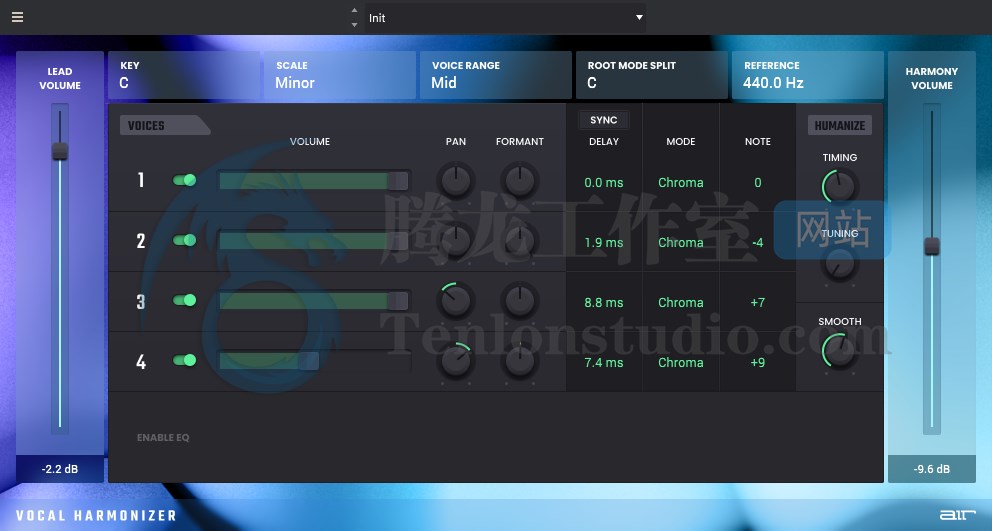Image resolution: width=992 pixels, height=531 pixels.
Task: Open the Key selector showing C
Action: [184, 75]
